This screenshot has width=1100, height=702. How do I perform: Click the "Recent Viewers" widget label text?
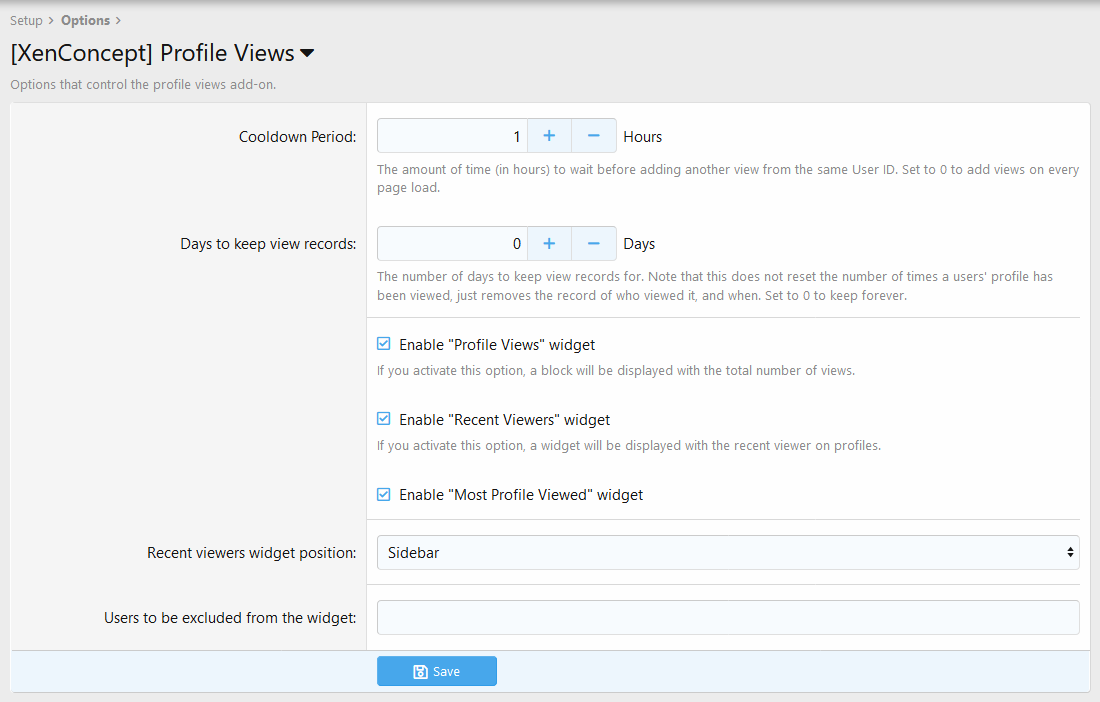pyautogui.click(x=504, y=420)
